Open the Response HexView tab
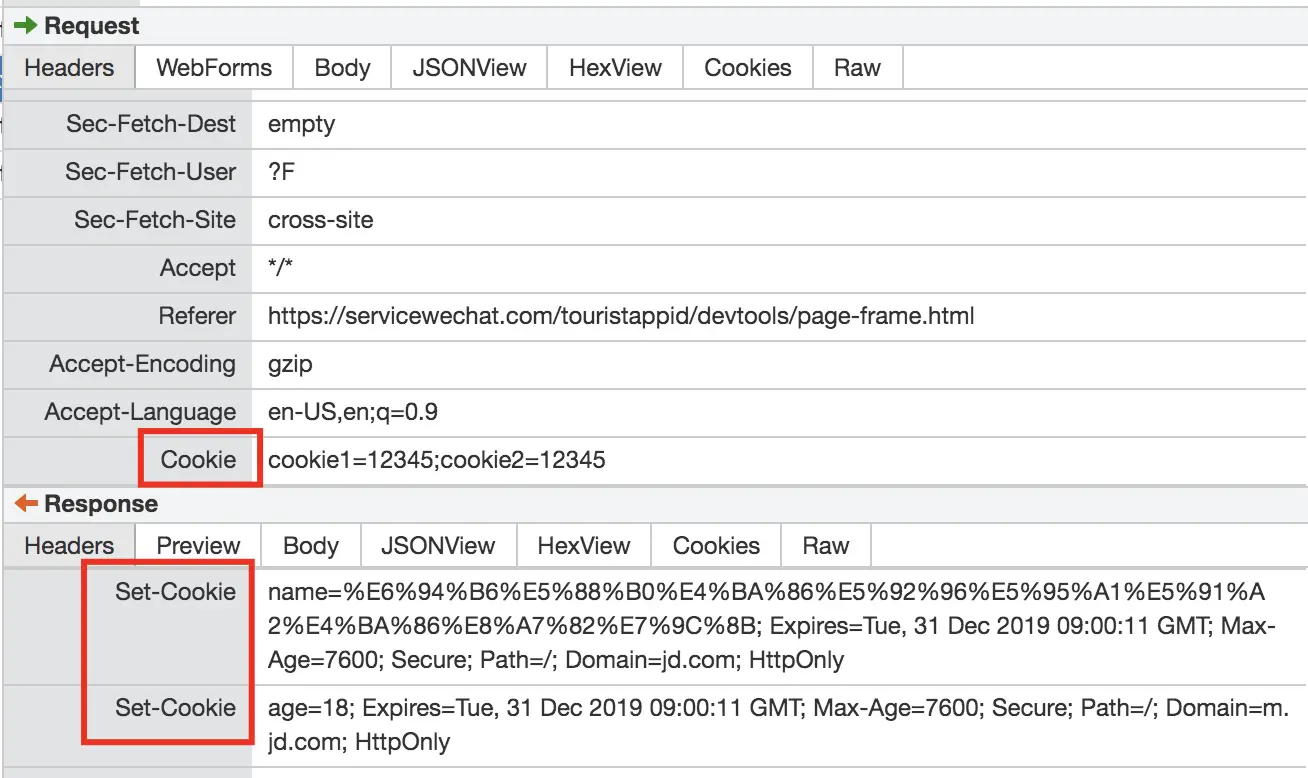The image size is (1308, 778). tap(583, 546)
